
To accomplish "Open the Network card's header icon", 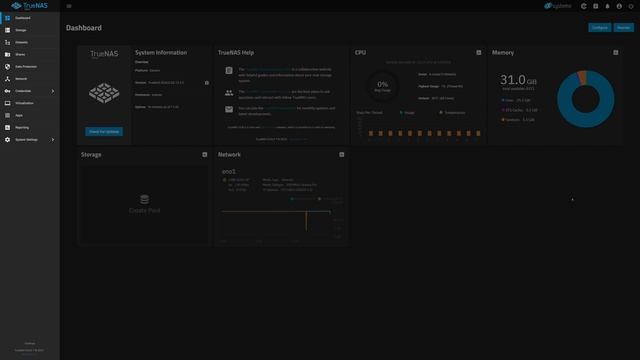I will (342, 155).
